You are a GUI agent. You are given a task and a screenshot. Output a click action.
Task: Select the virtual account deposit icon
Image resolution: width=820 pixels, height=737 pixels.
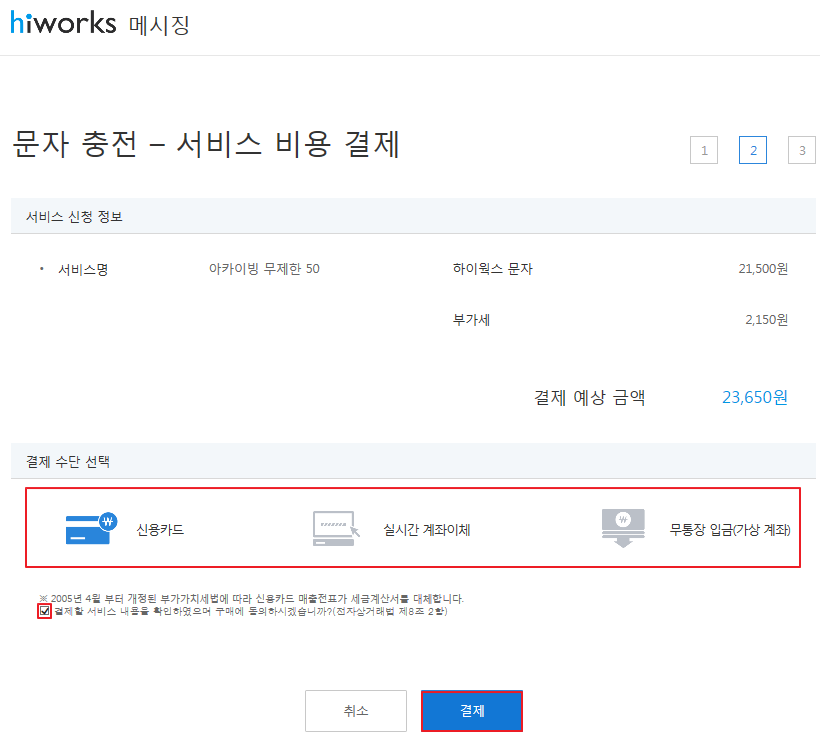[x=623, y=528]
